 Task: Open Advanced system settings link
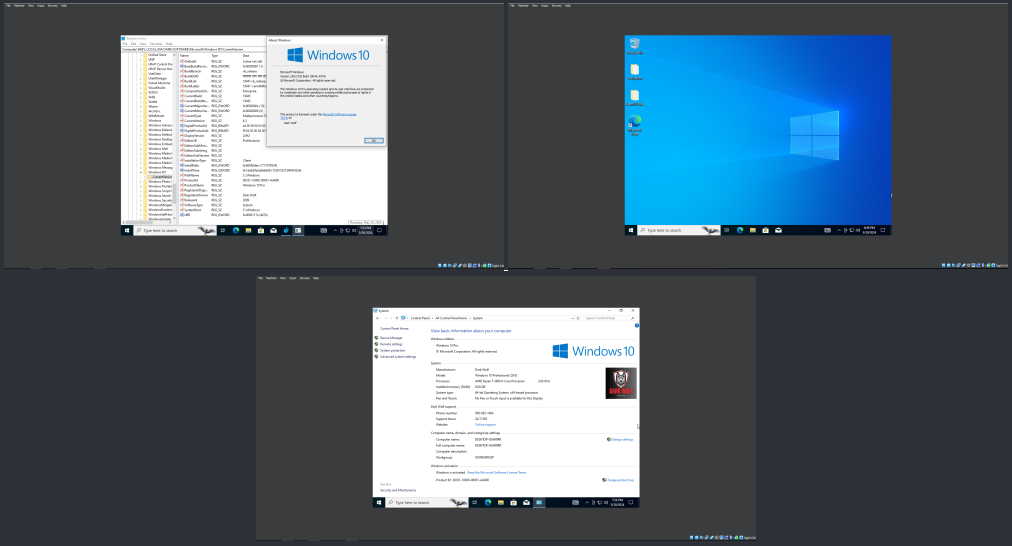click(398, 357)
